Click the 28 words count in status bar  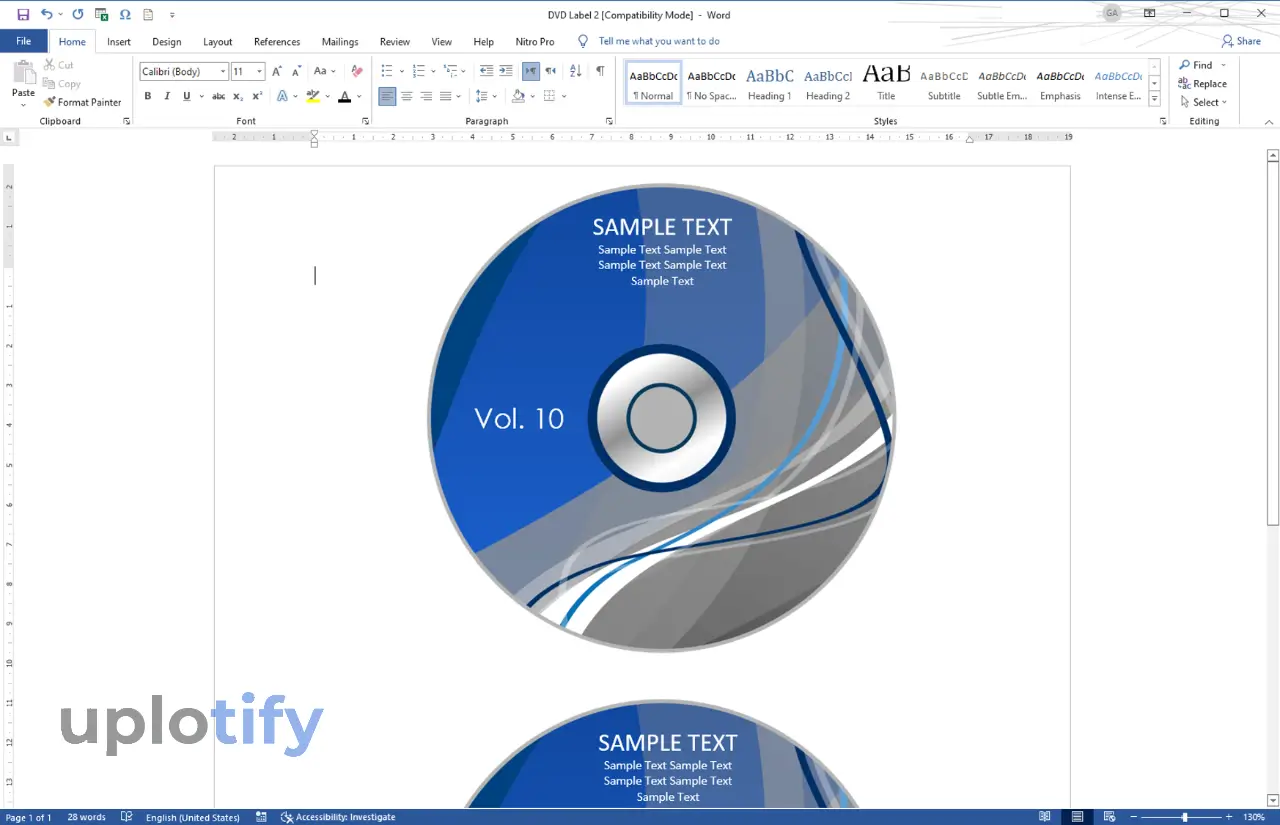(86, 817)
